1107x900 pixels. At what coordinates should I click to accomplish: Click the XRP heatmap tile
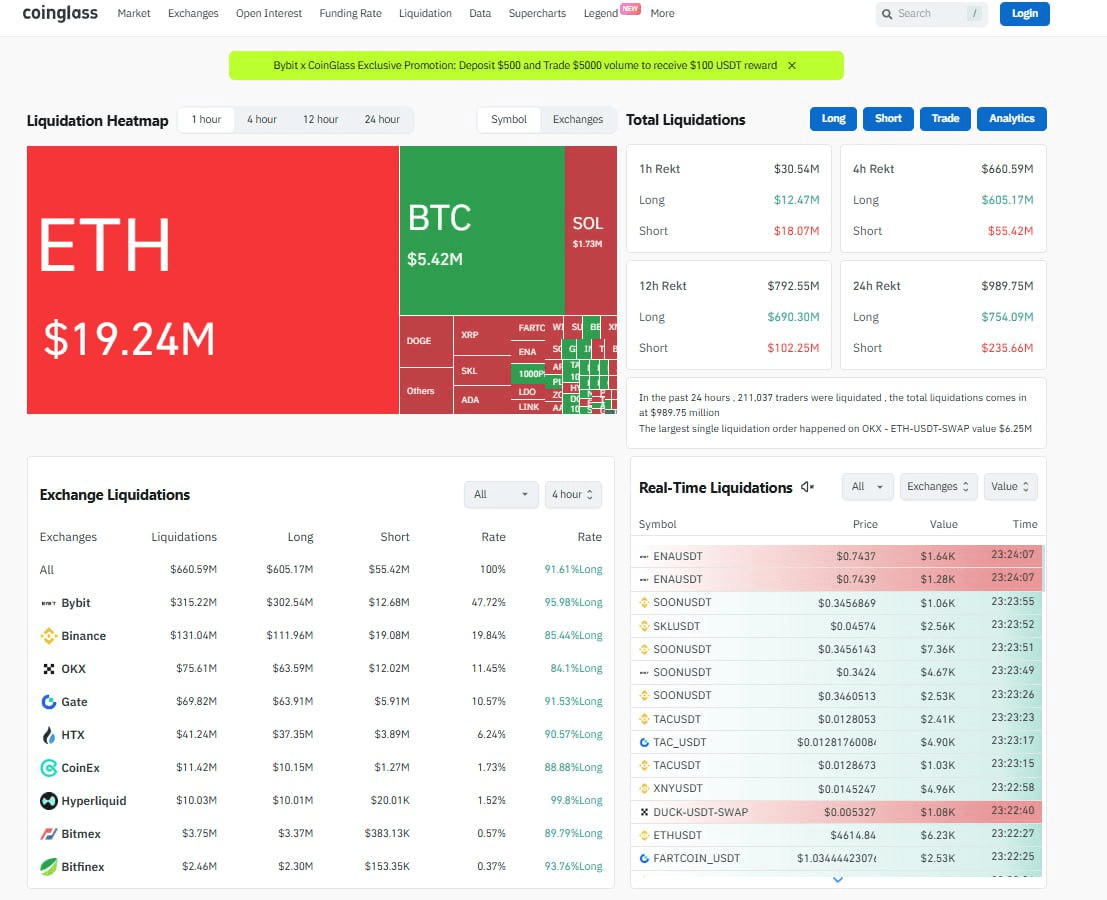[482, 336]
